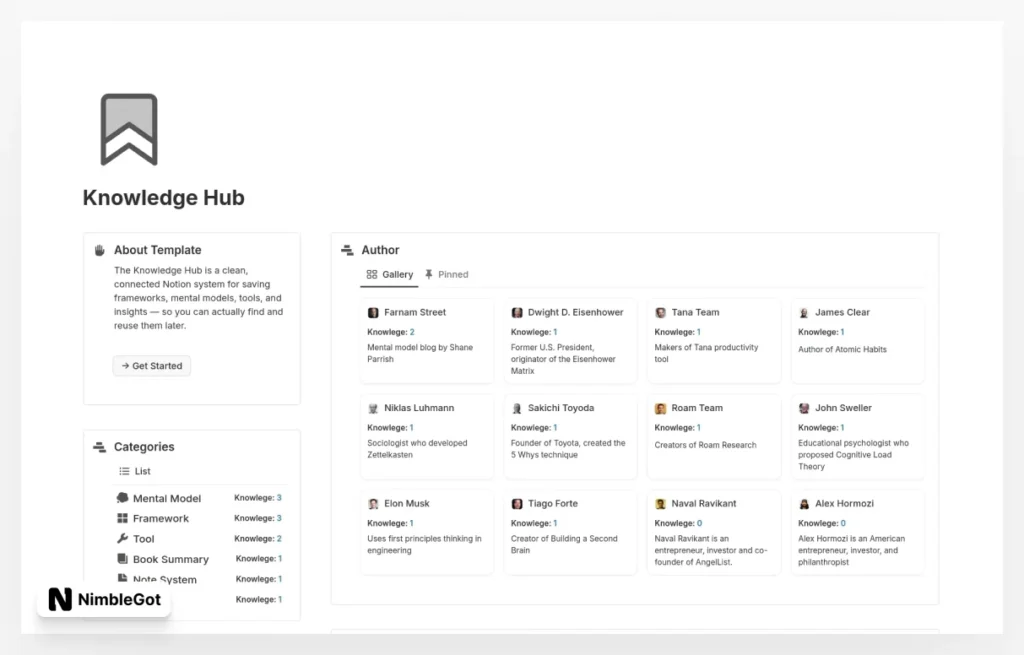The image size is (1024, 655).
Task: Click the Gallery grid icon
Action: pos(371,274)
